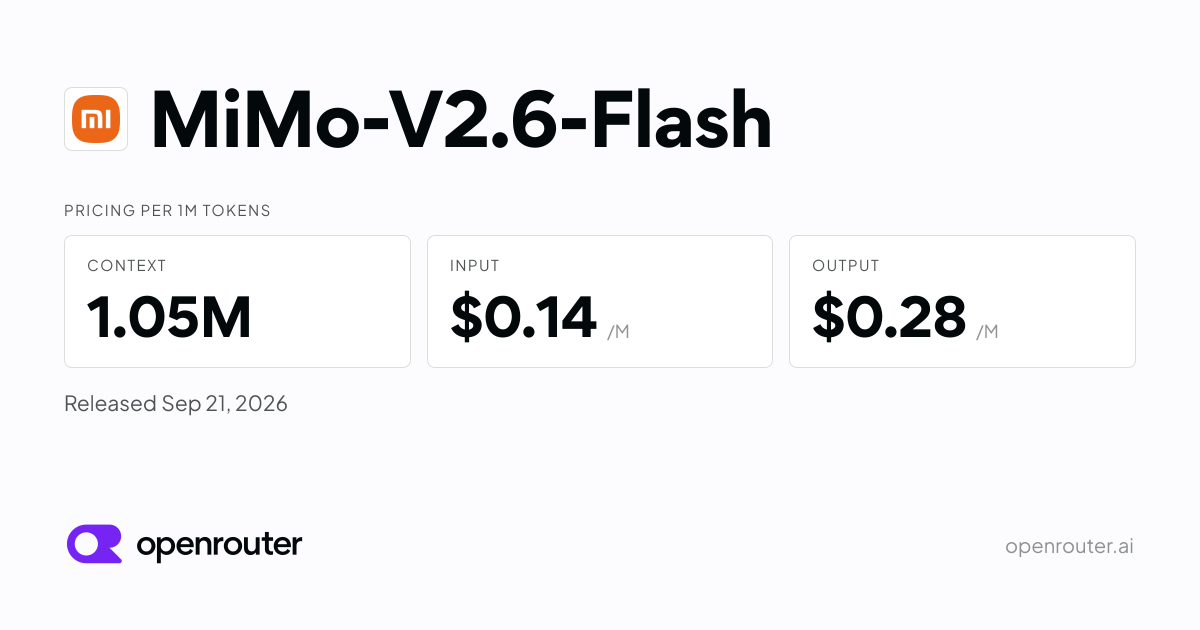The height and width of the screenshot is (630, 1200).
Task: Click the Pricing per 1M tokens label
Action: [167, 211]
